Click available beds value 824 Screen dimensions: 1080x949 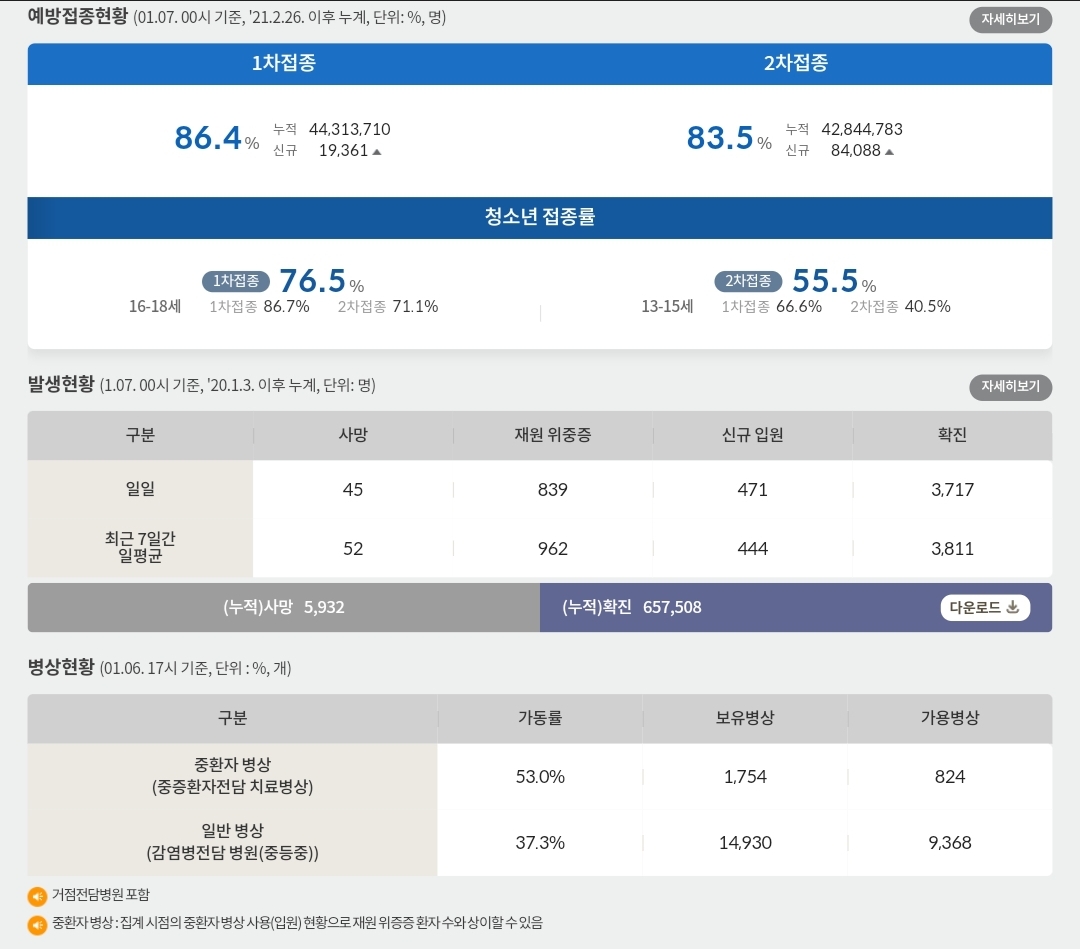[x=950, y=777]
